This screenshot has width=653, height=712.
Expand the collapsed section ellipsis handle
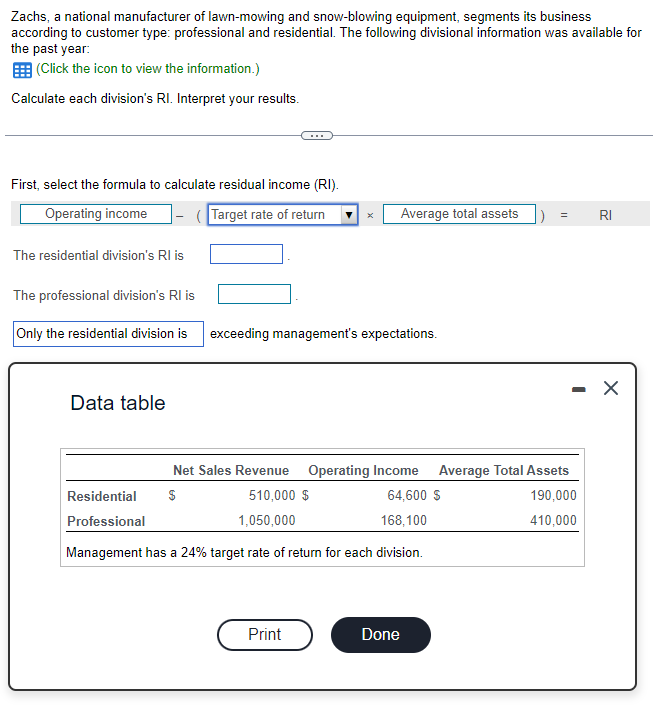[317, 135]
